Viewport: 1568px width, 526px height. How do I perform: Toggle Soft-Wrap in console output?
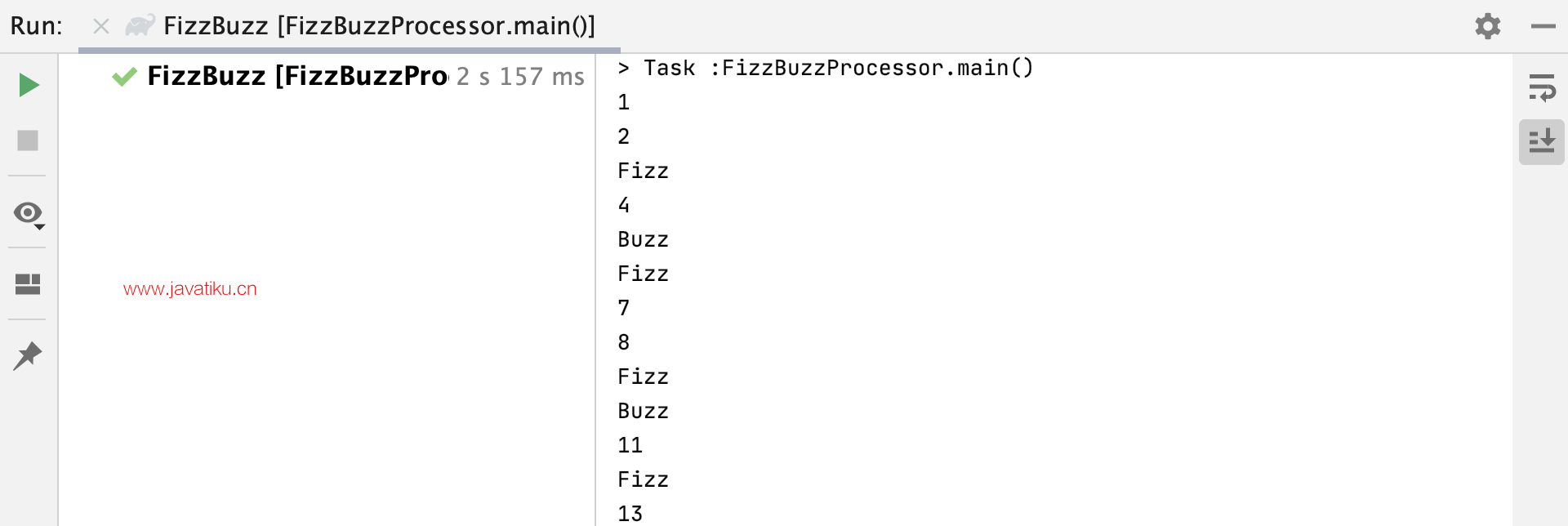1542,87
